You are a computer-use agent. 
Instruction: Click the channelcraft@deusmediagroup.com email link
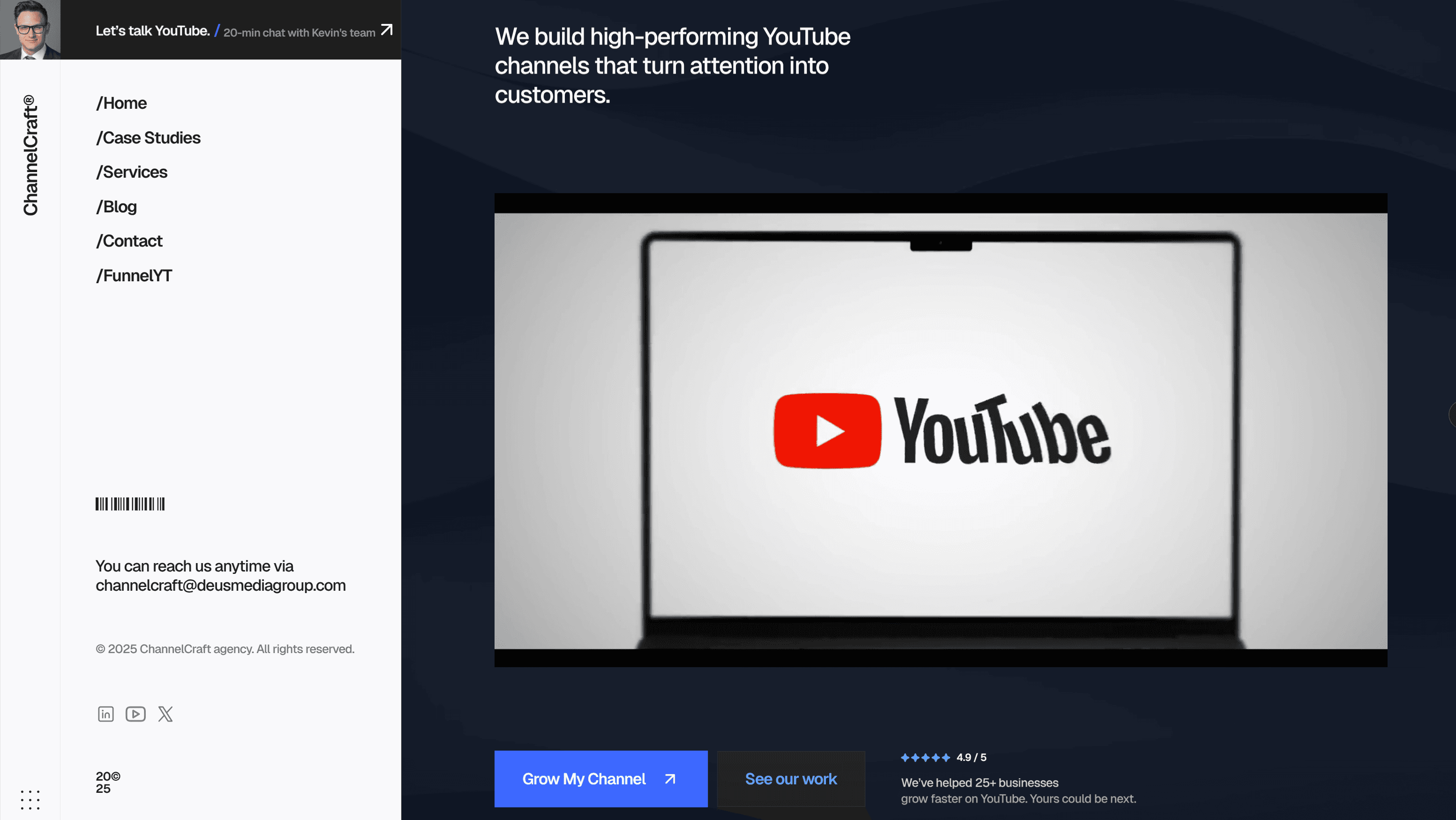[x=220, y=586]
